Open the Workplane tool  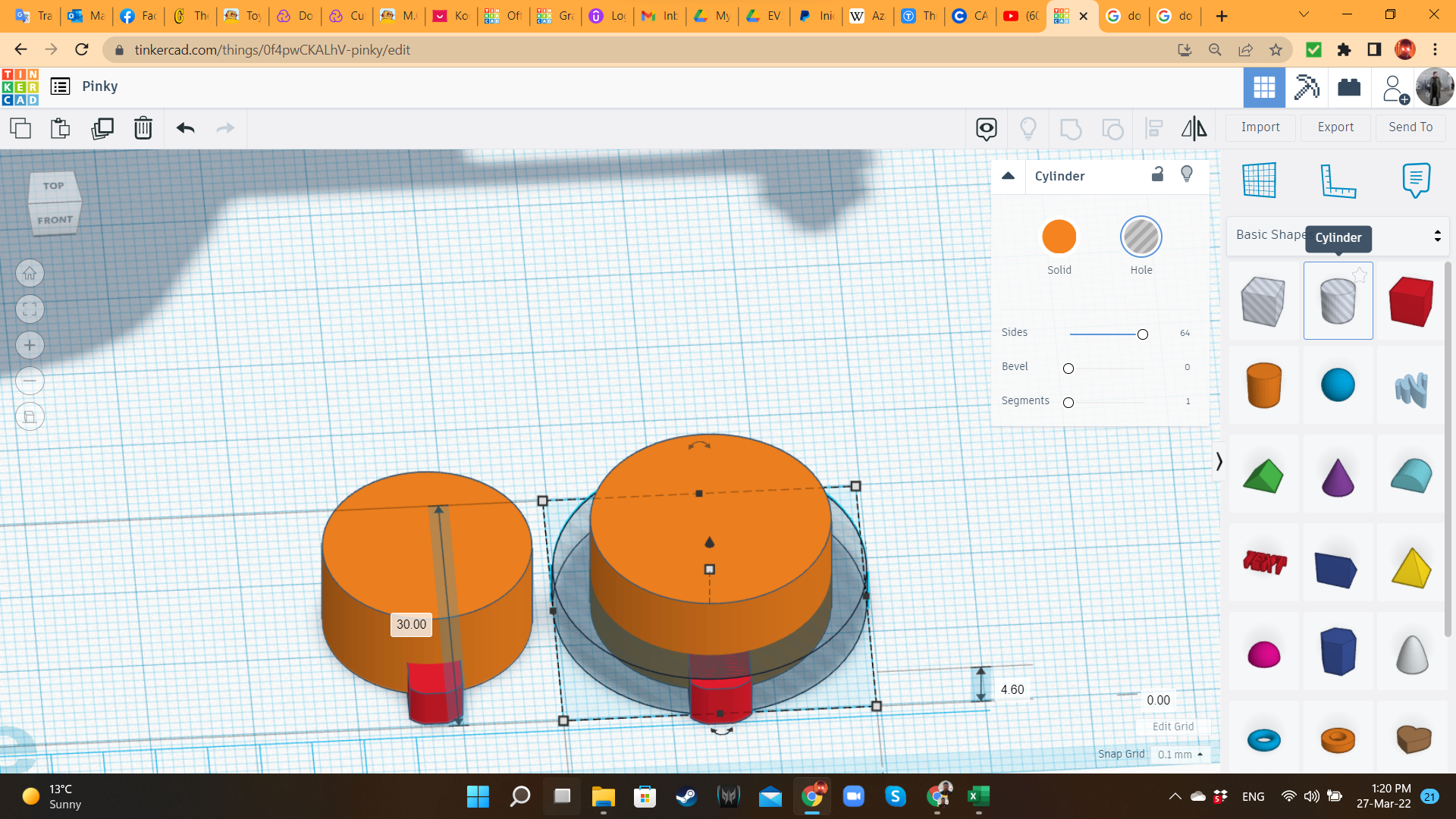point(1260,180)
